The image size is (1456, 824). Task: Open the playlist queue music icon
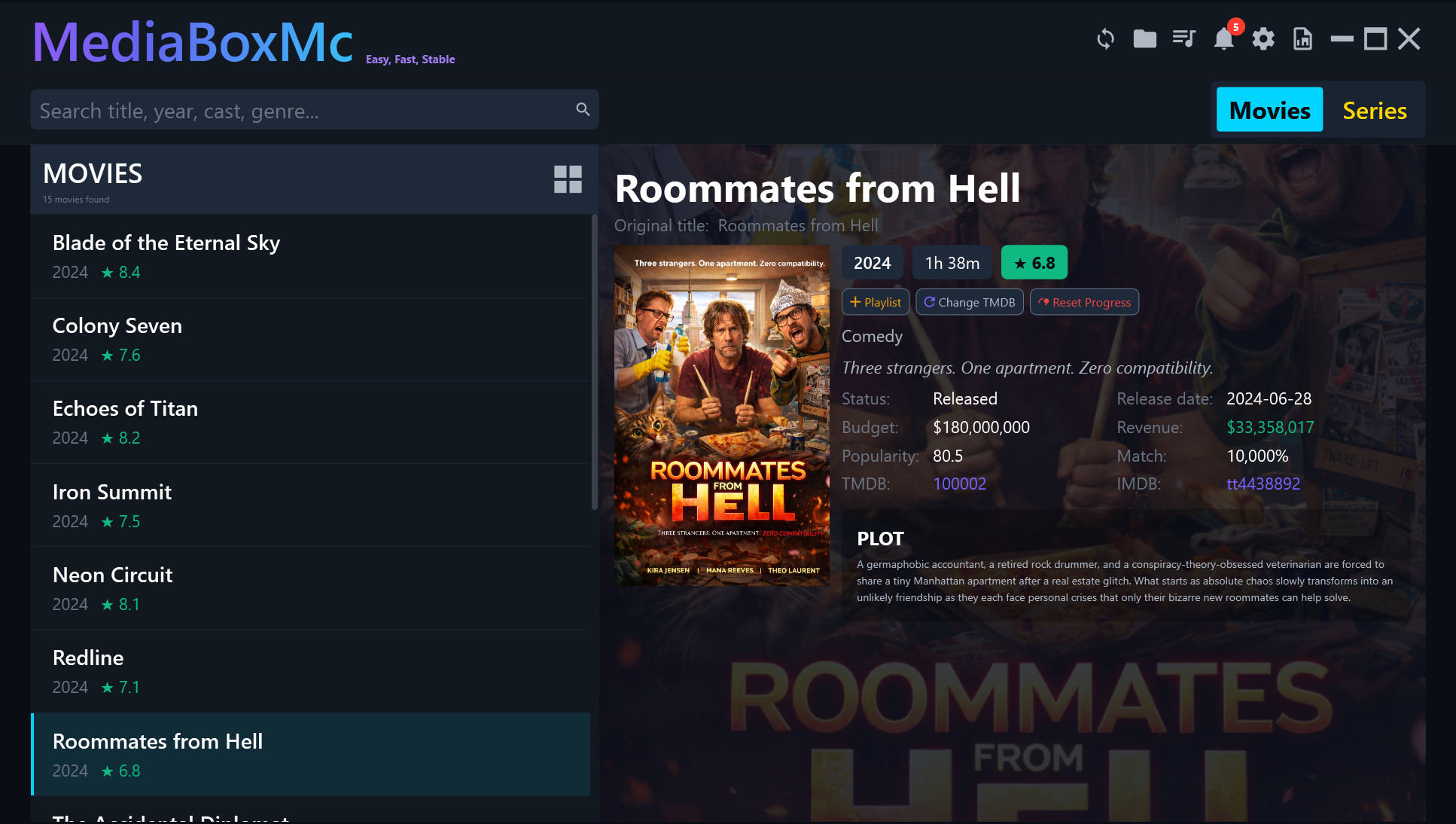pyautogui.click(x=1184, y=38)
